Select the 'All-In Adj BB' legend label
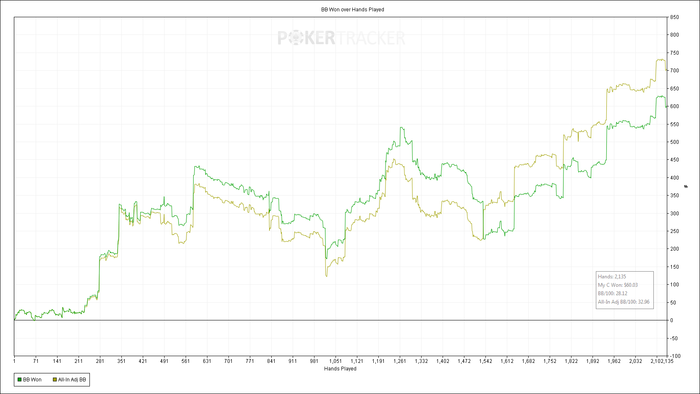This screenshot has height=394, width=700. coord(72,380)
